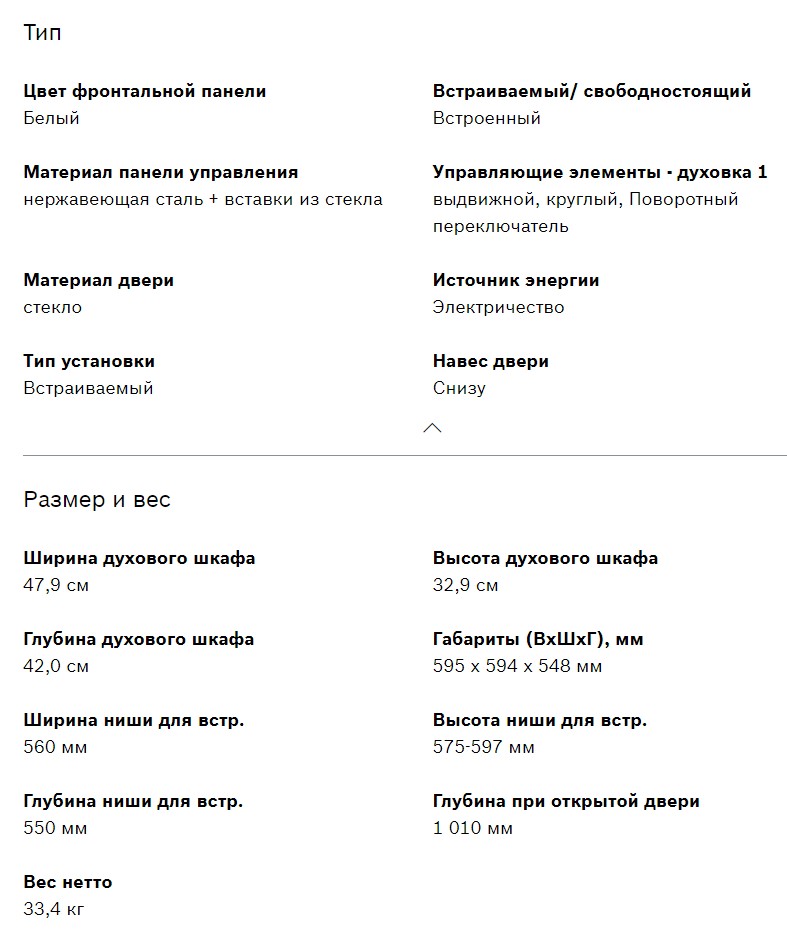Click the нержавеющая сталь + вставки из стекла text
The height and width of the screenshot is (929, 787).
click(x=203, y=199)
